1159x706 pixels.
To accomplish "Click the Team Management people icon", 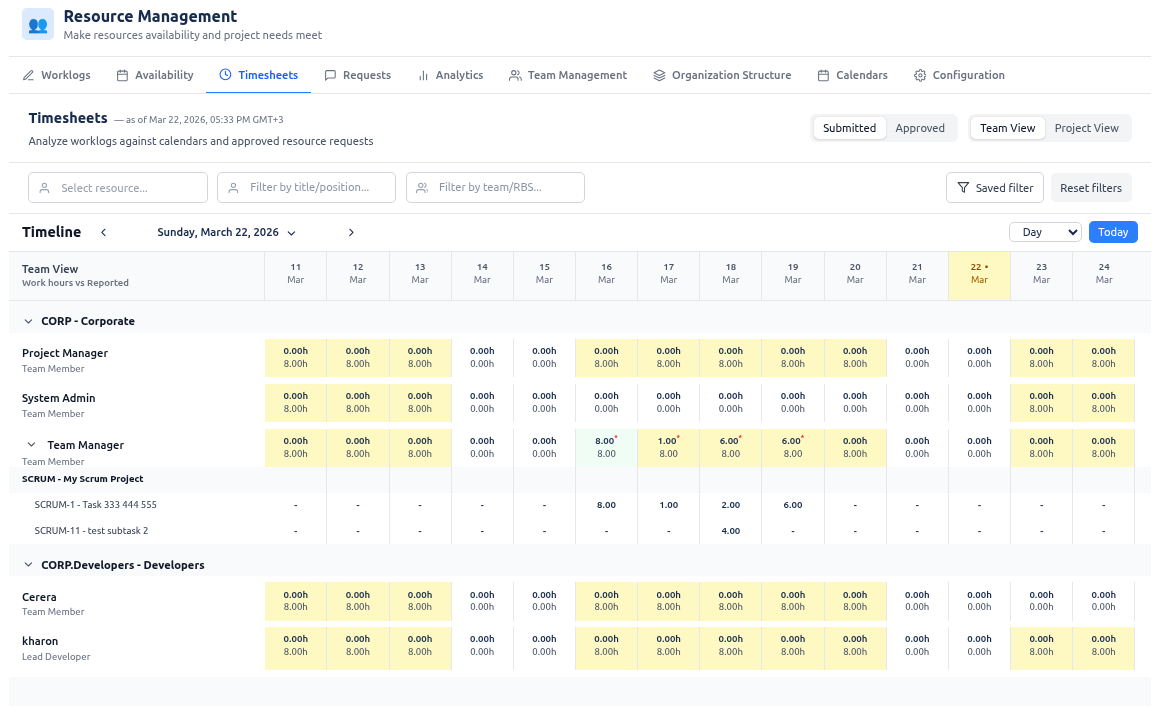I will (515, 74).
